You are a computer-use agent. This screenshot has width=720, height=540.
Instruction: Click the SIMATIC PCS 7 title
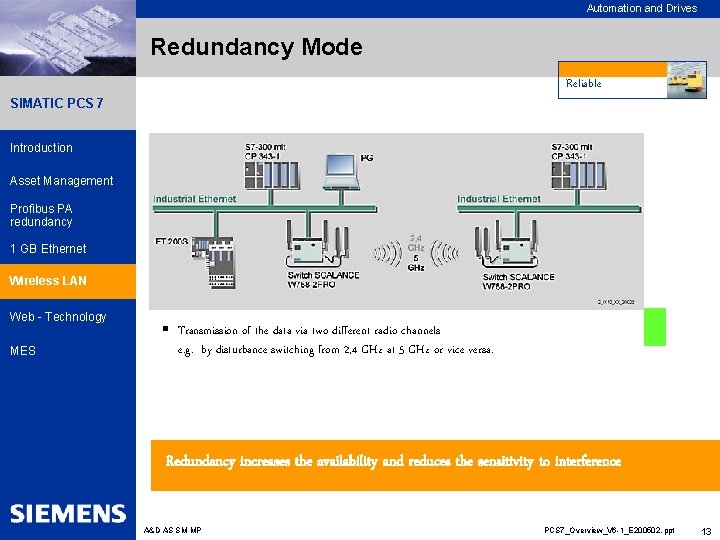[57, 103]
